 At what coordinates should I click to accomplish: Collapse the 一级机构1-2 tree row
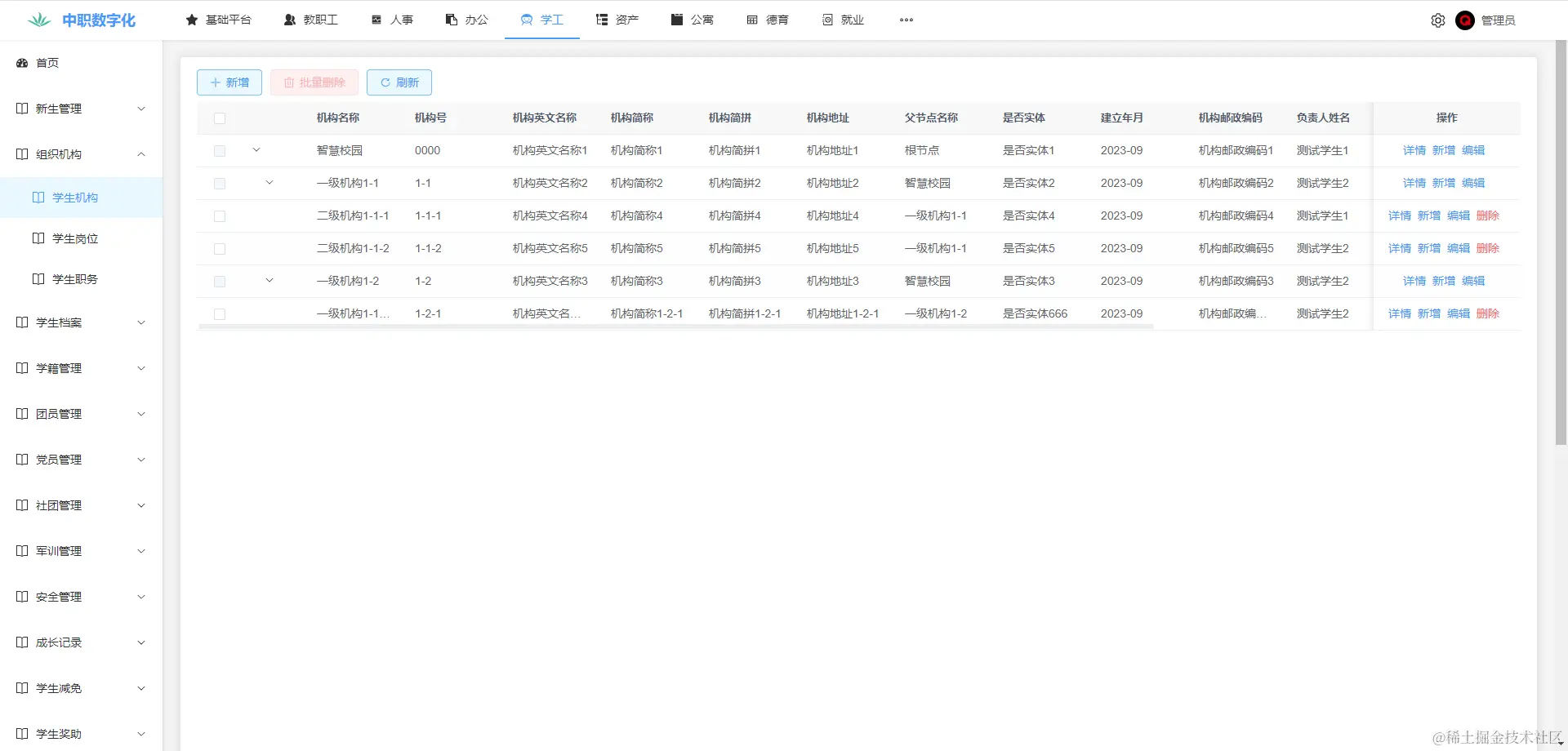coord(269,281)
